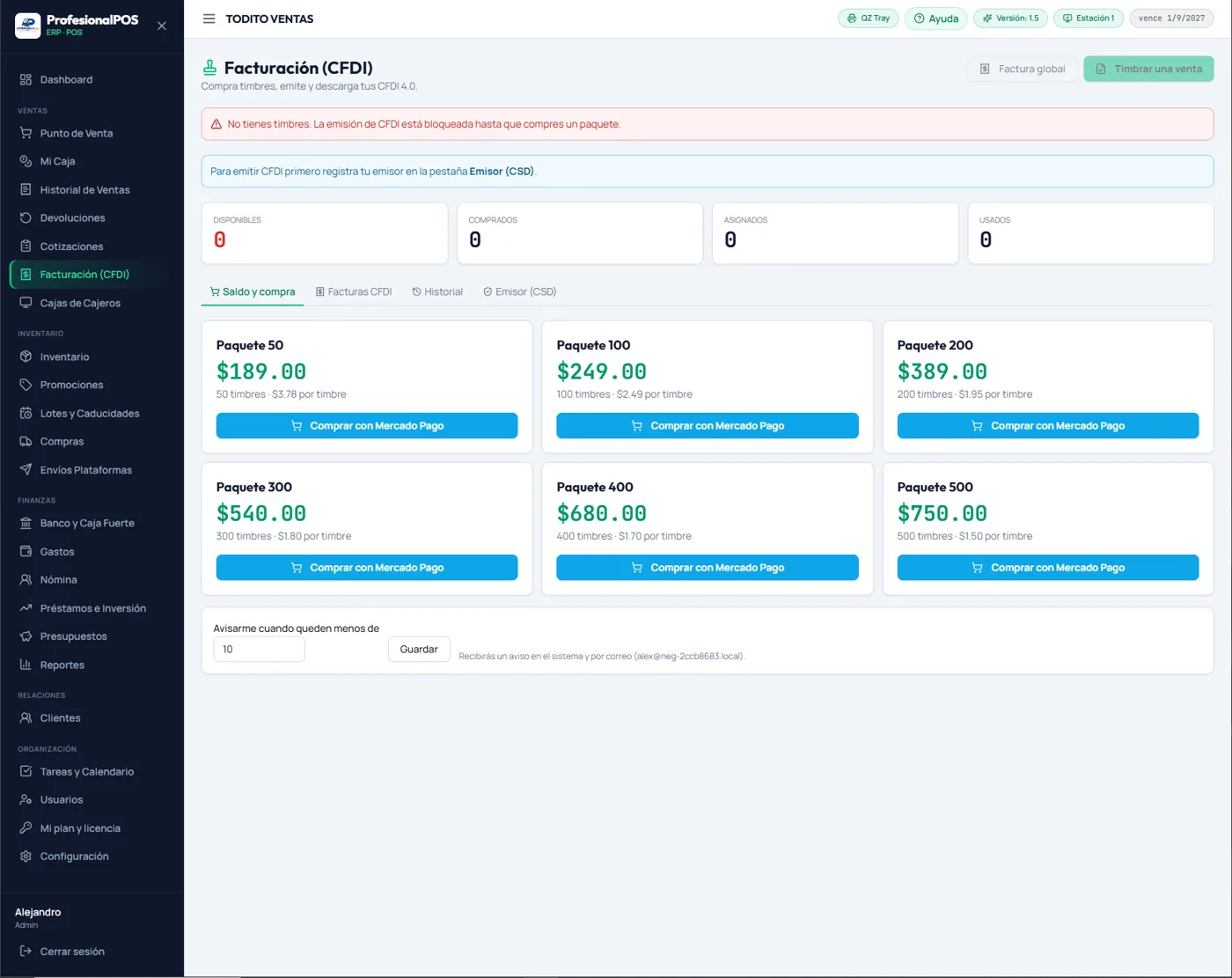The width and height of the screenshot is (1232, 978).
Task: Click the Reportes chart icon
Action: click(26, 665)
